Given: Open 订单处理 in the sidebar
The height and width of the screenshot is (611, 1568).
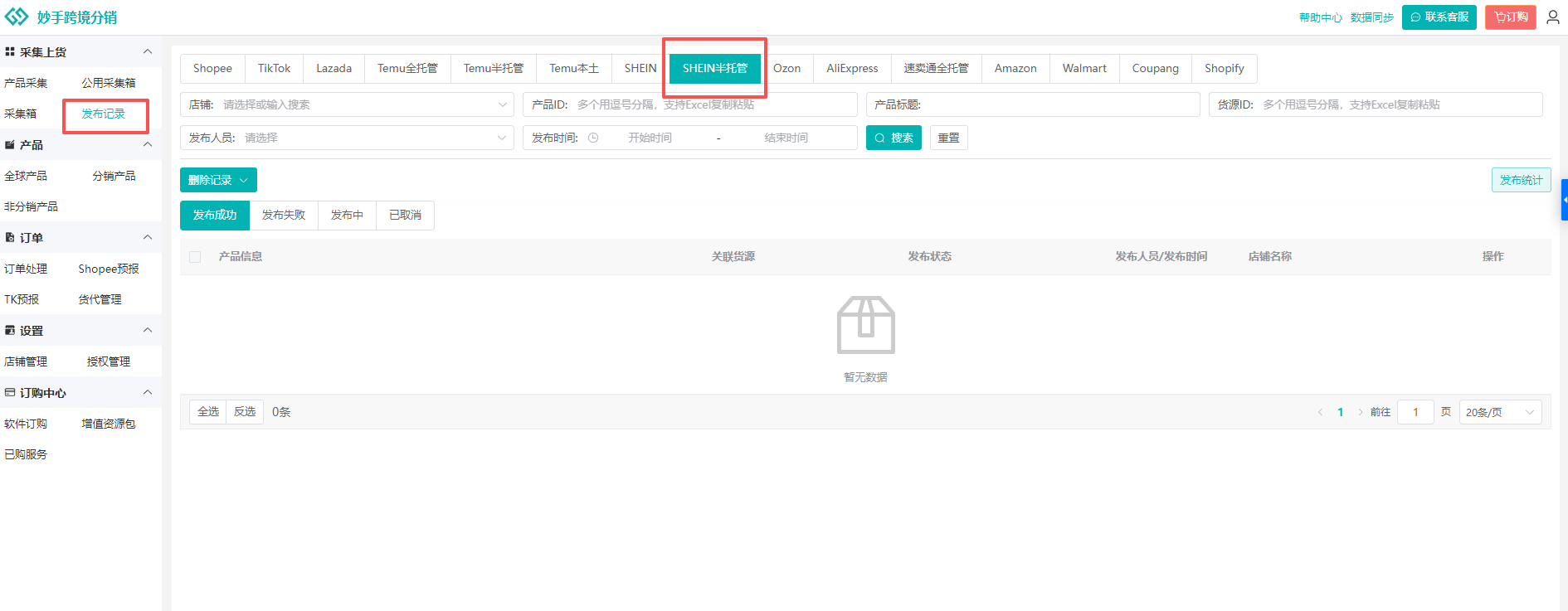Looking at the screenshot, I should pyautogui.click(x=26, y=269).
